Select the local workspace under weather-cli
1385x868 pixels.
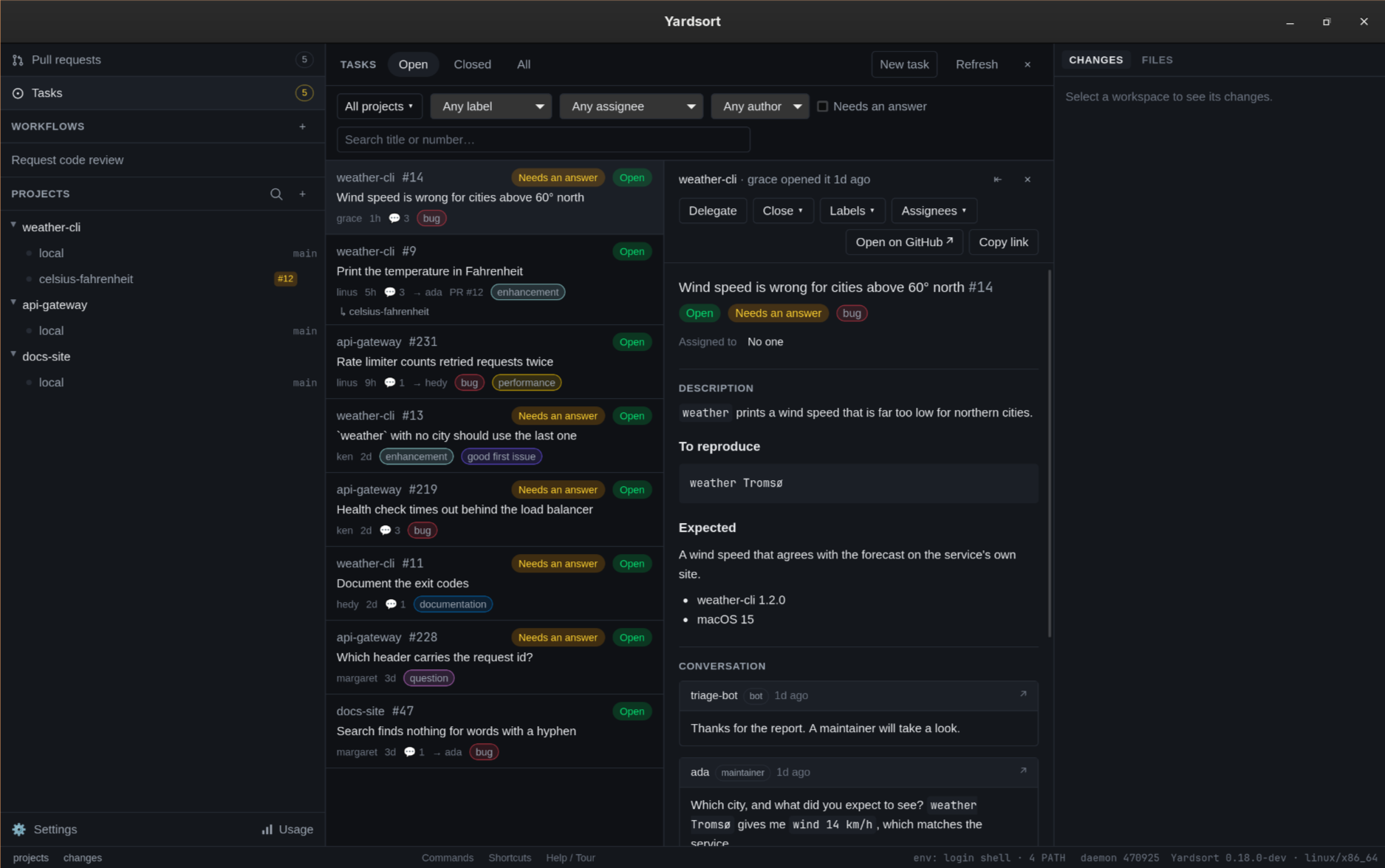click(x=163, y=253)
